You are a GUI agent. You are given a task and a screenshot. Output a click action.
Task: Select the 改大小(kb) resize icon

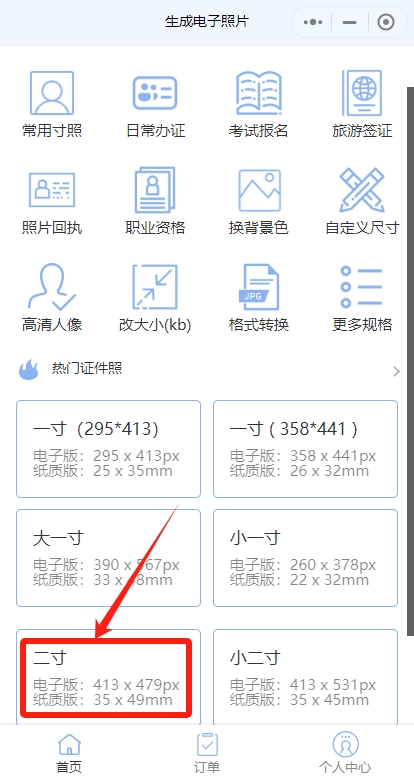pos(155,287)
